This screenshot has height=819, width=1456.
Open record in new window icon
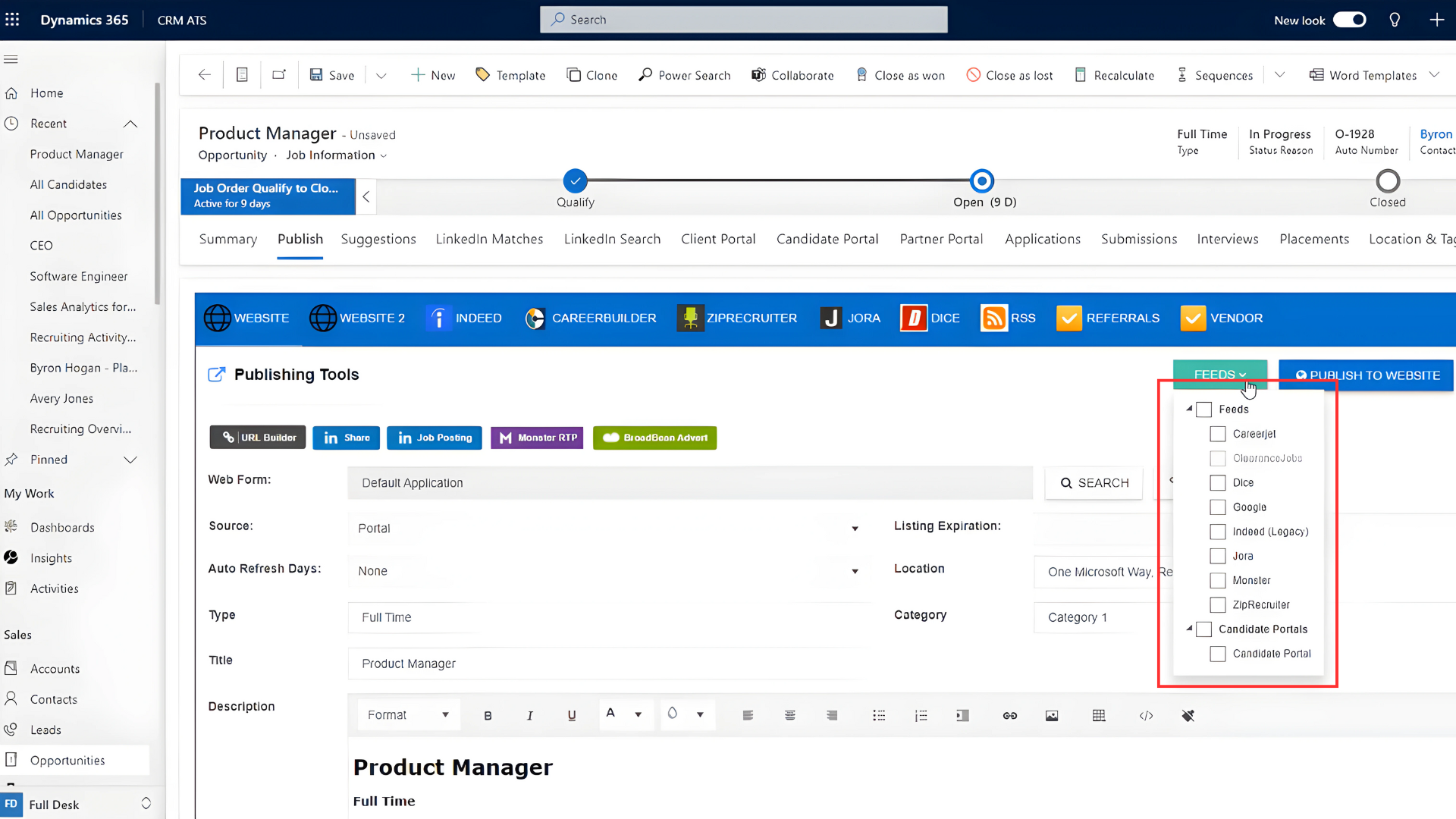279,75
